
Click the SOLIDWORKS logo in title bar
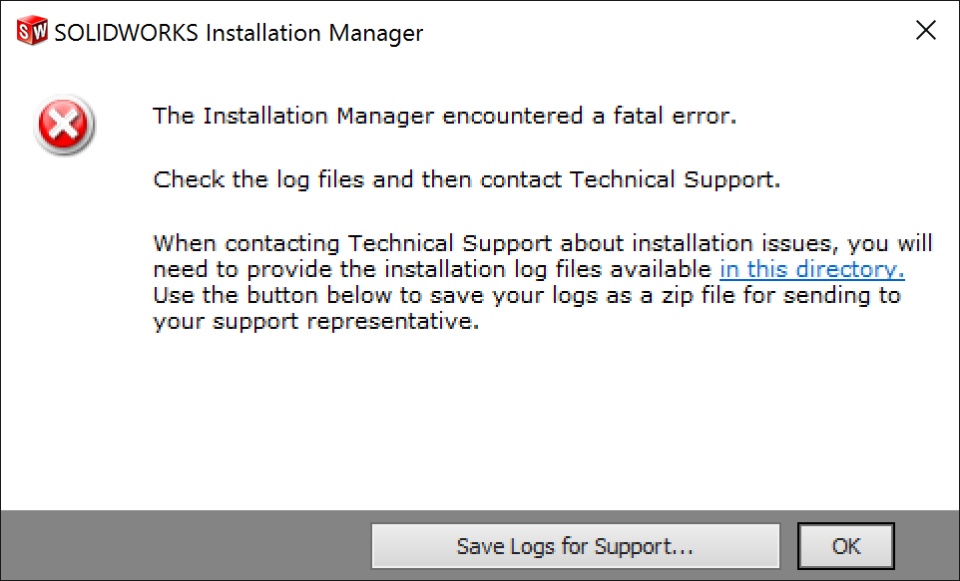tap(32, 31)
